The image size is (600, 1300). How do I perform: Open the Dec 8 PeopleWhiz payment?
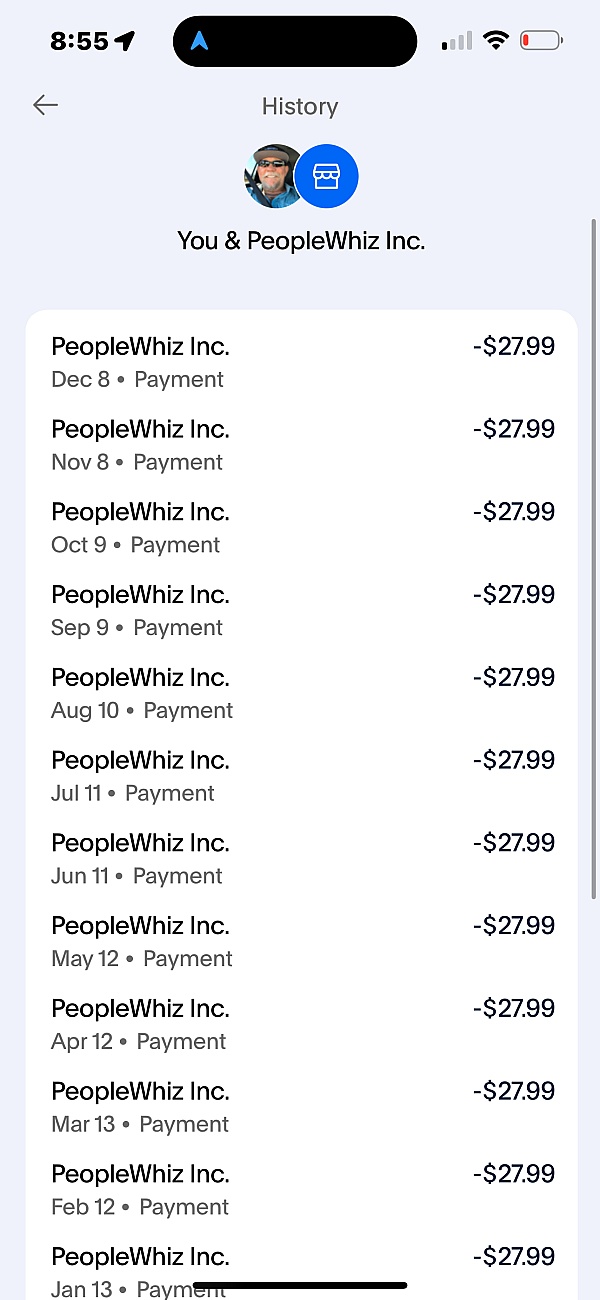click(x=301, y=362)
